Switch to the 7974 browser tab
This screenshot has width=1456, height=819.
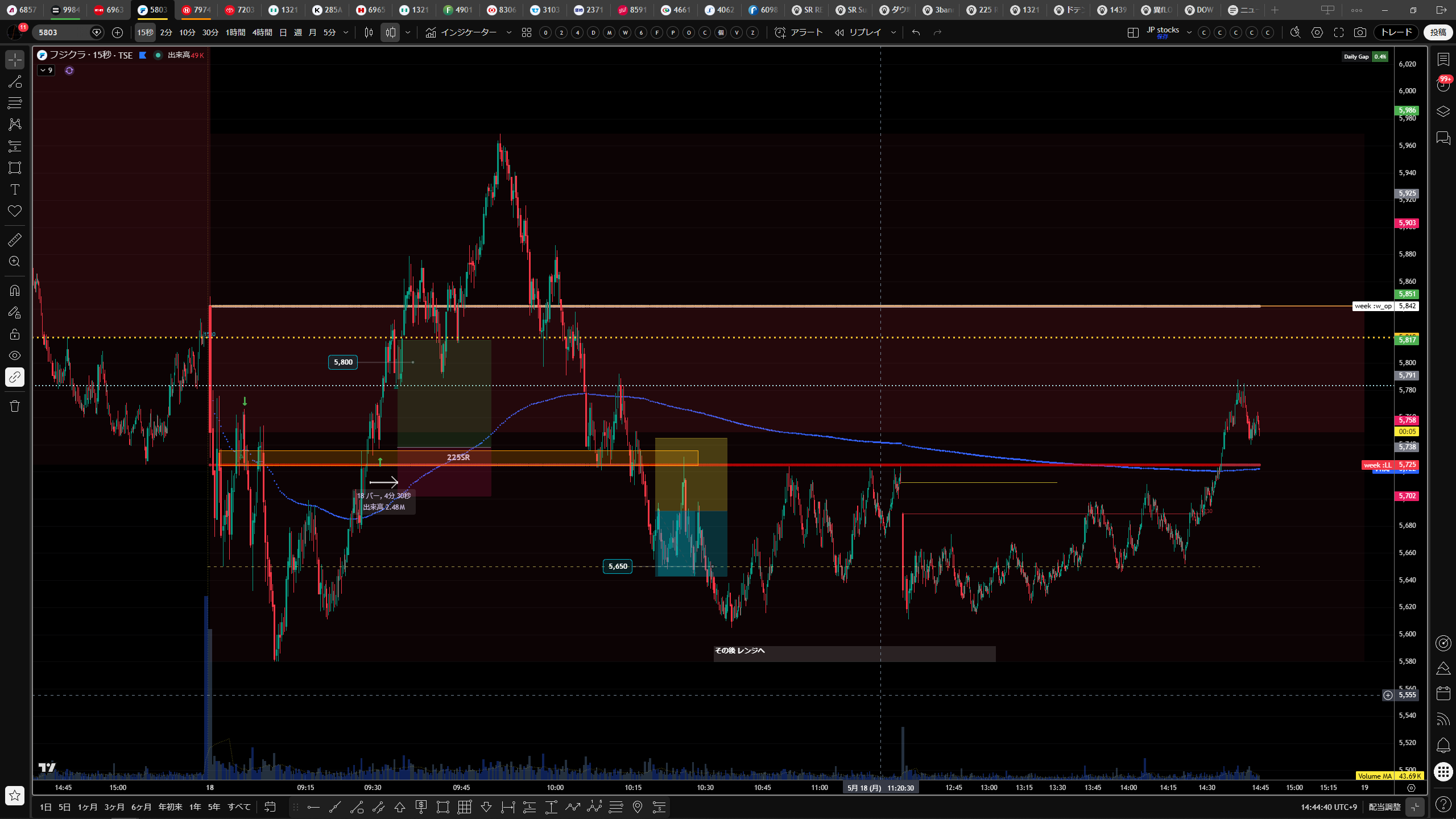pyautogui.click(x=196, y=10)
